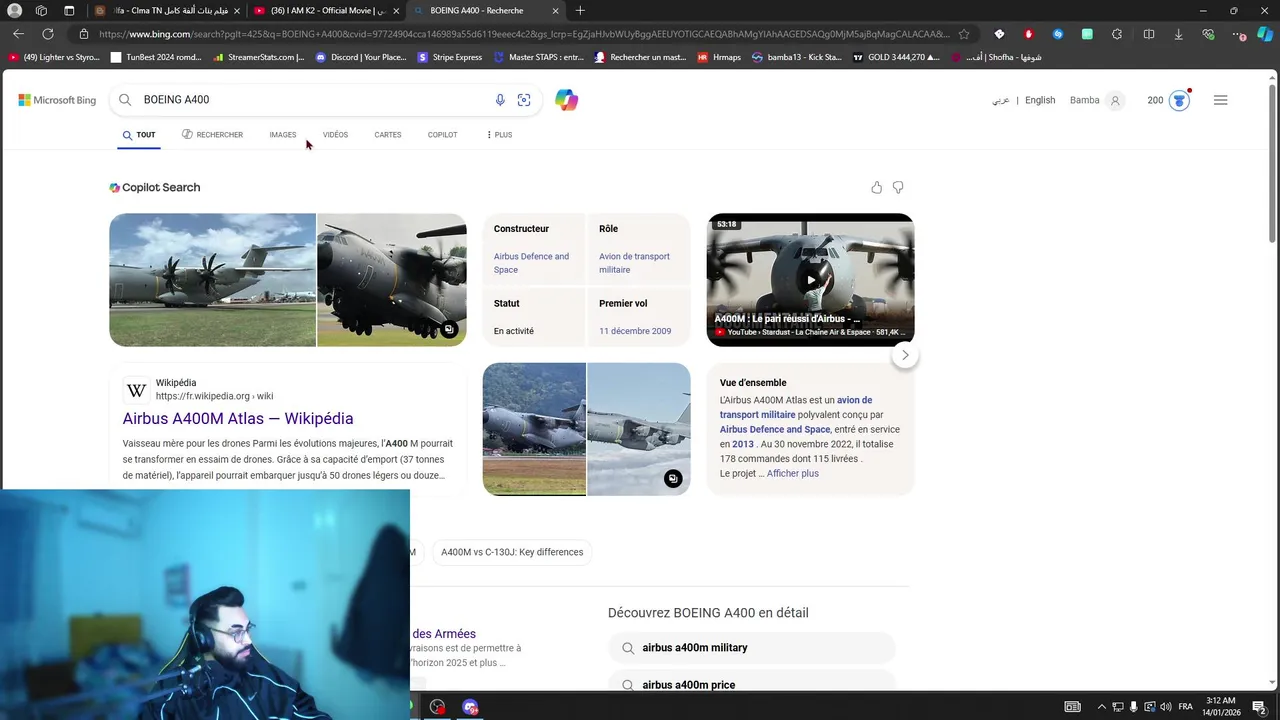This screenshot has height=720, width=1280.
Task: Show next Copilot card with right chevron
Action: (x=905, y=355)
